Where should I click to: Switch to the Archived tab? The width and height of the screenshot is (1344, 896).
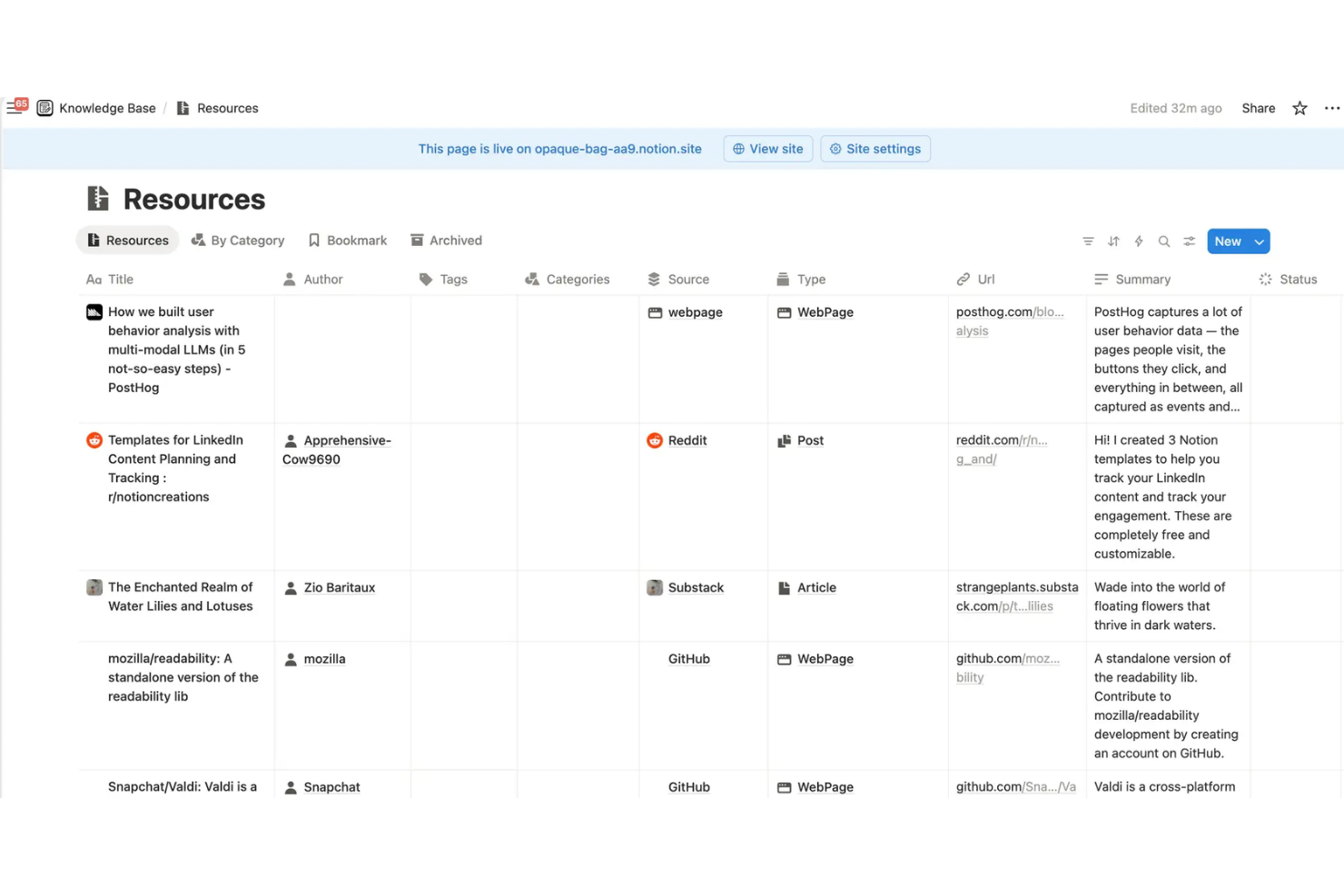coord(446,241)
